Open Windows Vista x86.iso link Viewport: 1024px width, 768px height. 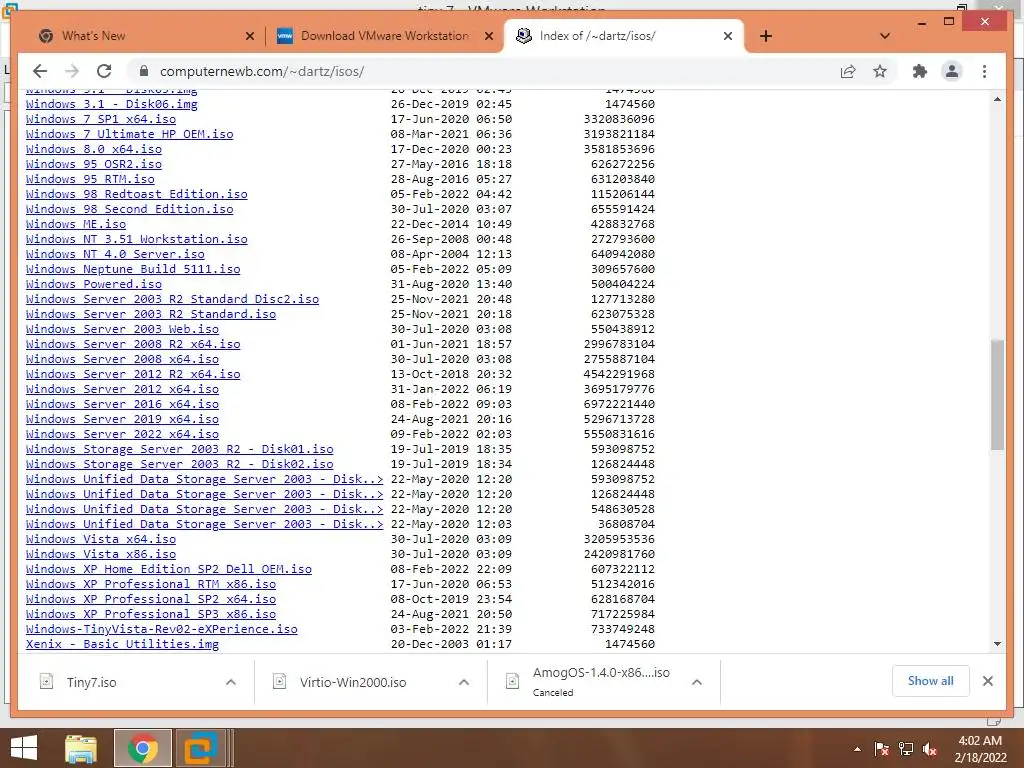coord(101,554)
